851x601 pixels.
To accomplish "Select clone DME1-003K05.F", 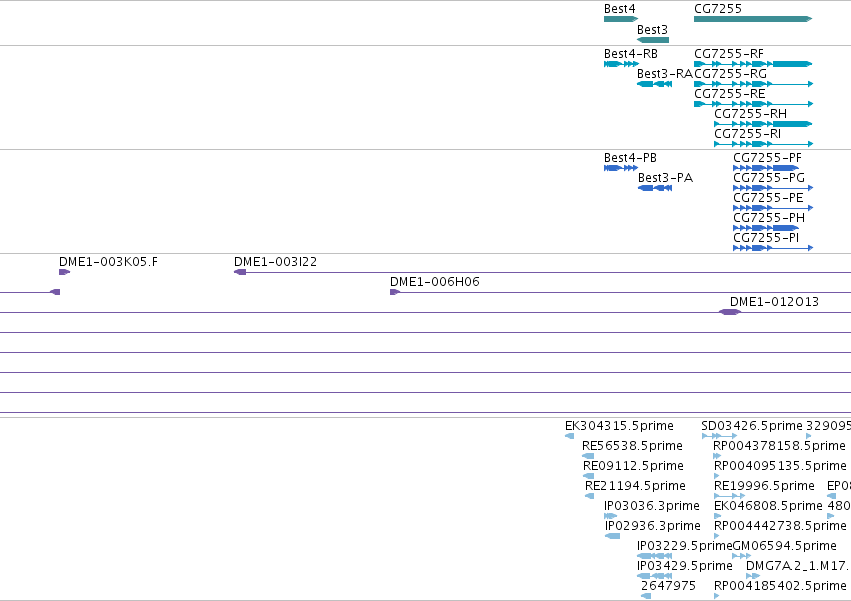I will pyautogui.click(x=65, y=272).
